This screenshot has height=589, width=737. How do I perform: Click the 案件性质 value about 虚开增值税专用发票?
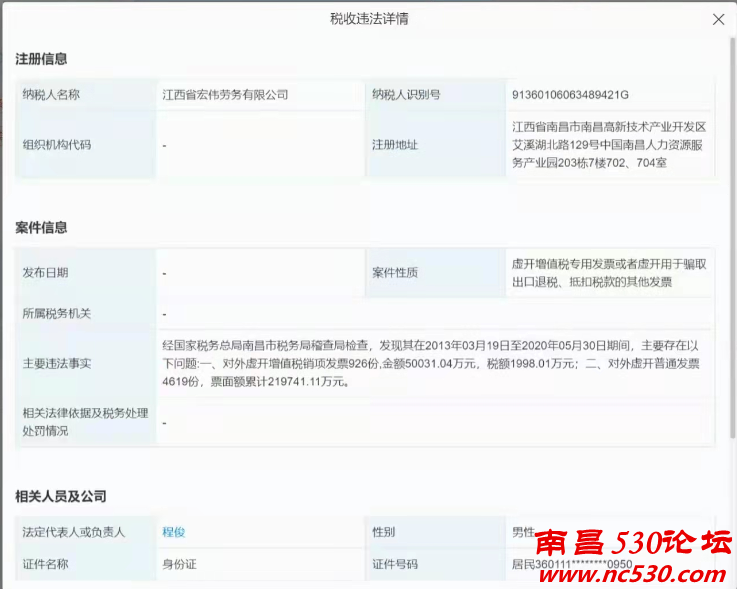(x=609, y=273)
